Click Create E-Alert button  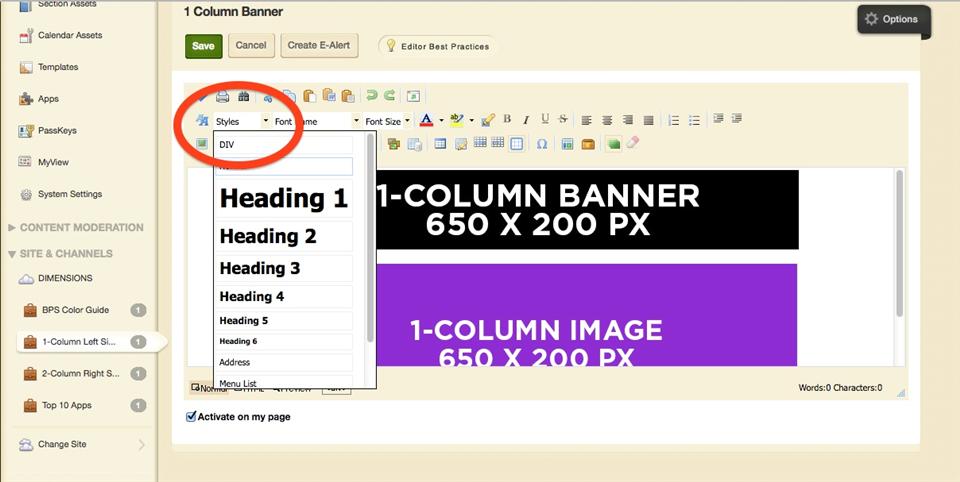pos(319,45)
